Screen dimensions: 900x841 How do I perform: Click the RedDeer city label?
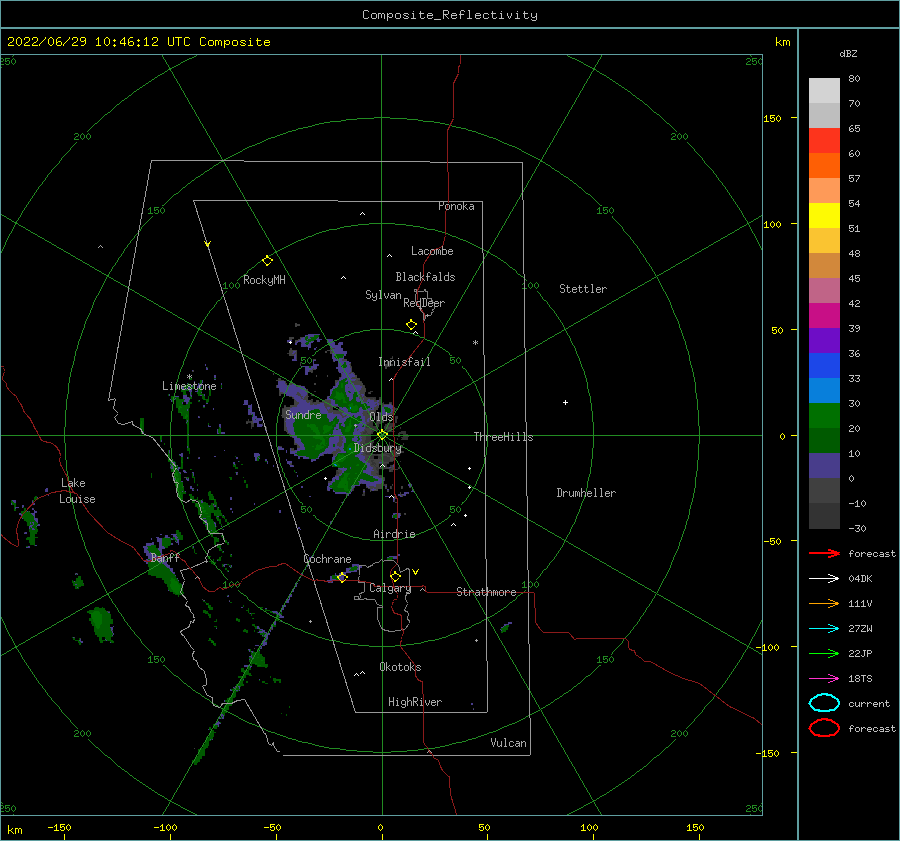424,303
